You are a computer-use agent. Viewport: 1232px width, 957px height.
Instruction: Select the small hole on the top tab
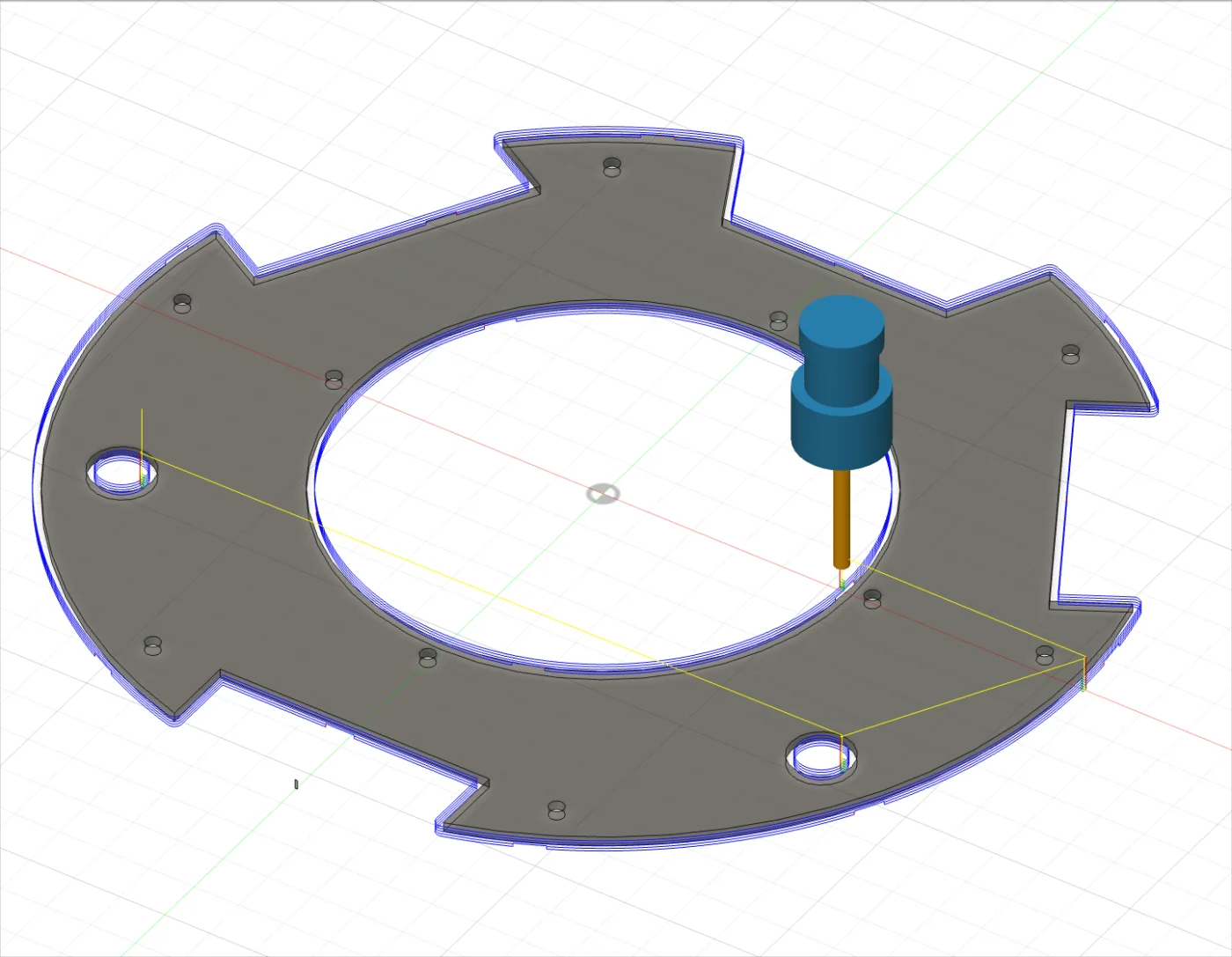pyautogui.click(x=612, y=166)
